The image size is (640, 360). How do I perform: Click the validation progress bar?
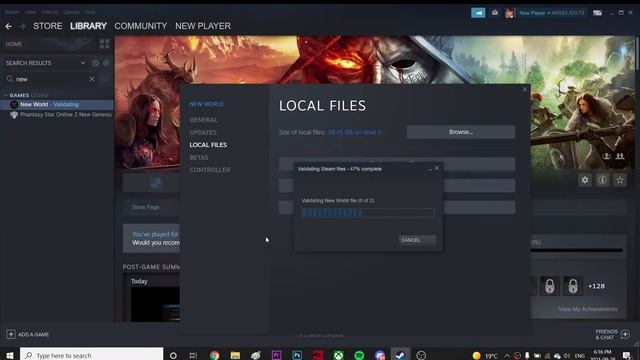[368, 213]
